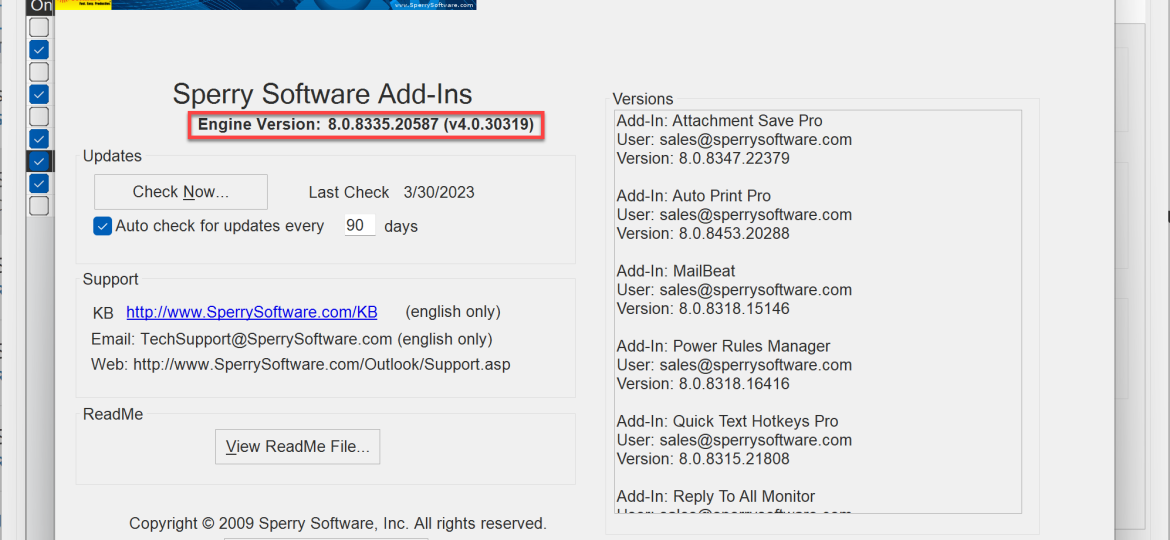Screen dimensions: 1170x540
Task: Click the Web Outlook/Support.asp address line
Action: tap(301, 365)
